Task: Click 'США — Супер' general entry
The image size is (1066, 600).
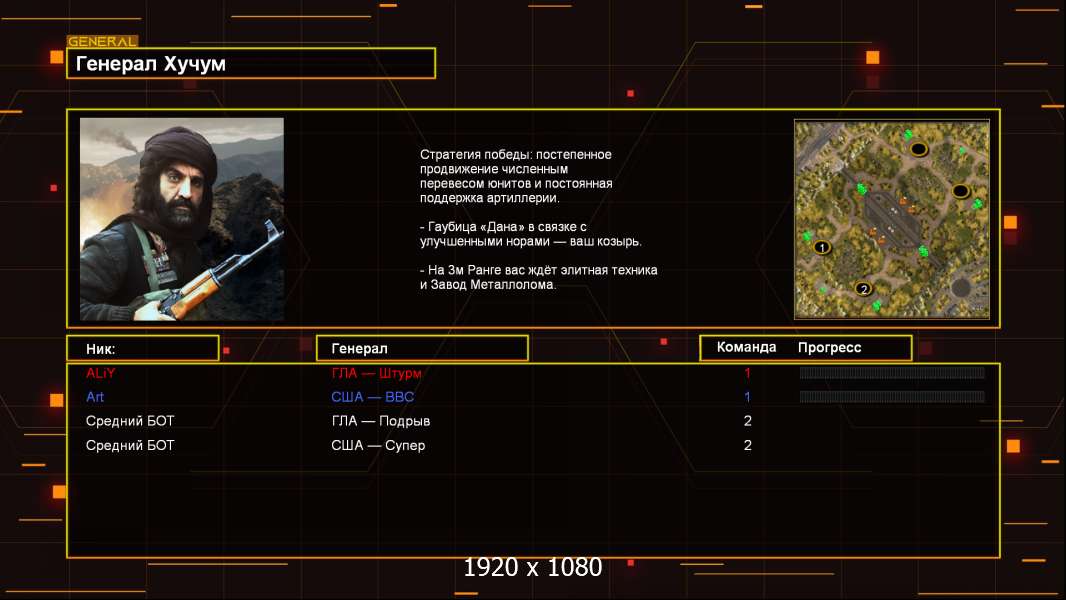Action: (x=378, y=446)
